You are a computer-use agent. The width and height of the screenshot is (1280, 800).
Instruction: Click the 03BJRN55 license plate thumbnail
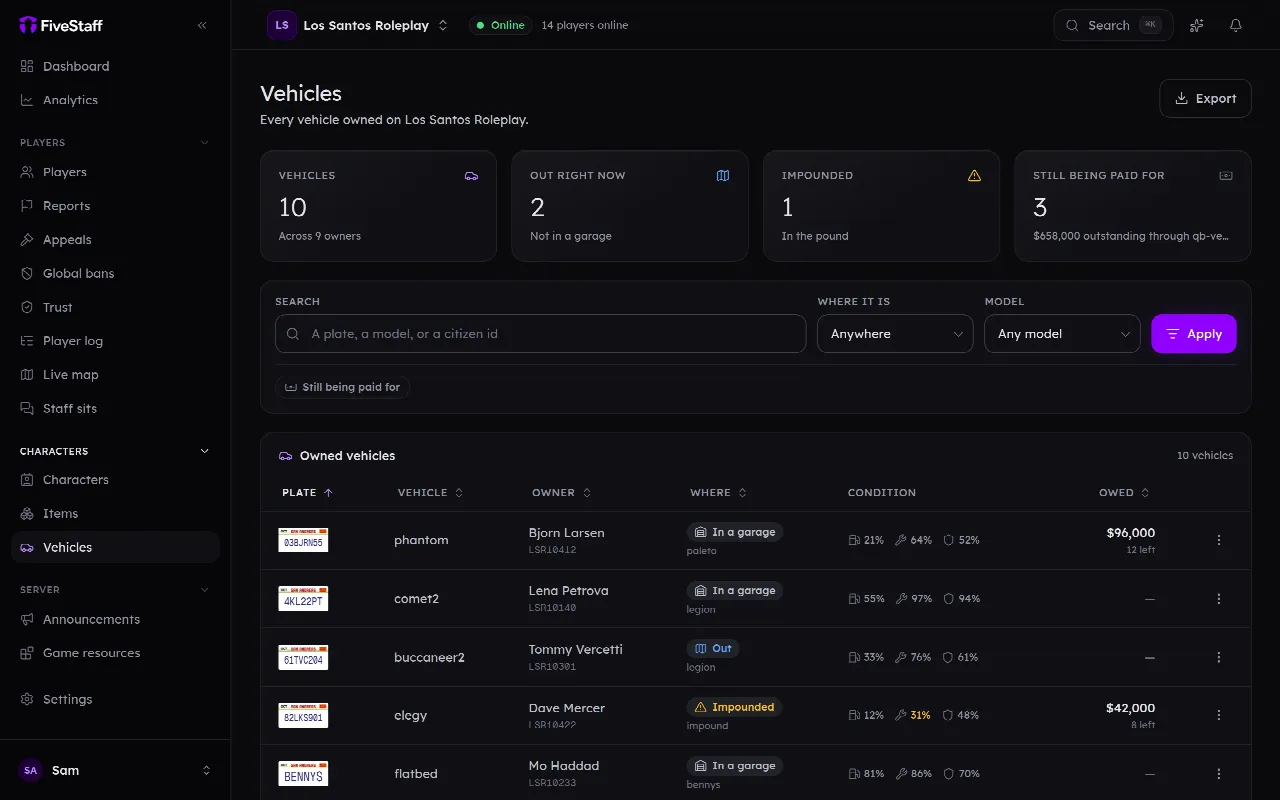(303, 540)
